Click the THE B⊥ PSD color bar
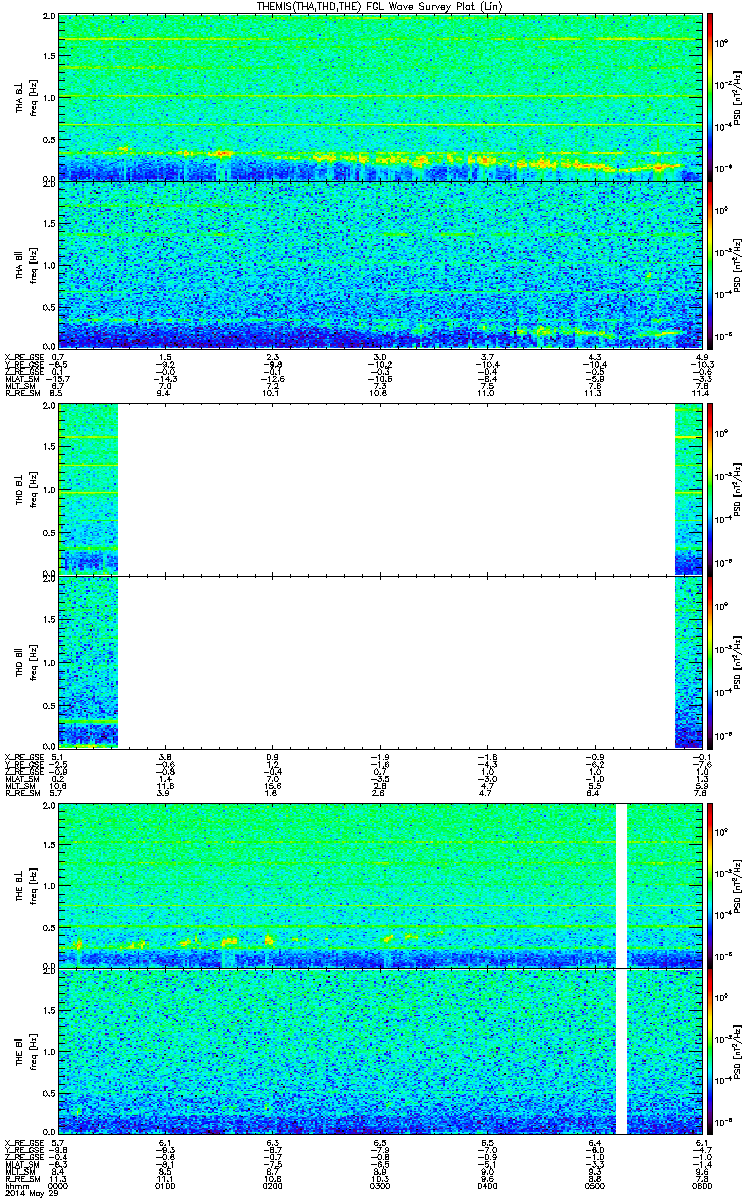 pyautogui.click(x=710, y=886)
